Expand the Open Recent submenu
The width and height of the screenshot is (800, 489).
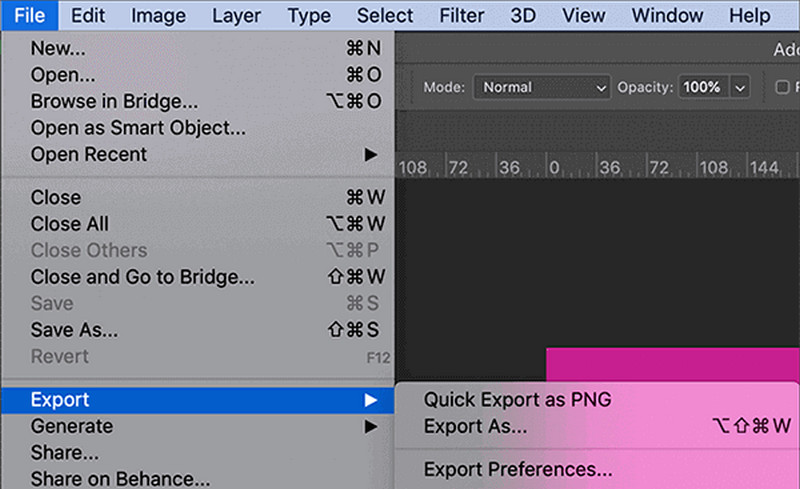371,155
